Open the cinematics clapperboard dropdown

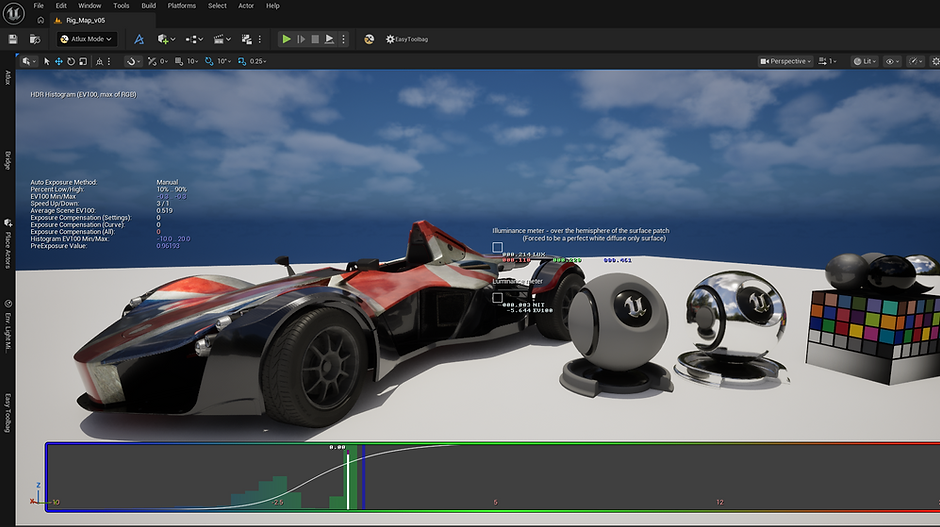(222, 39)
